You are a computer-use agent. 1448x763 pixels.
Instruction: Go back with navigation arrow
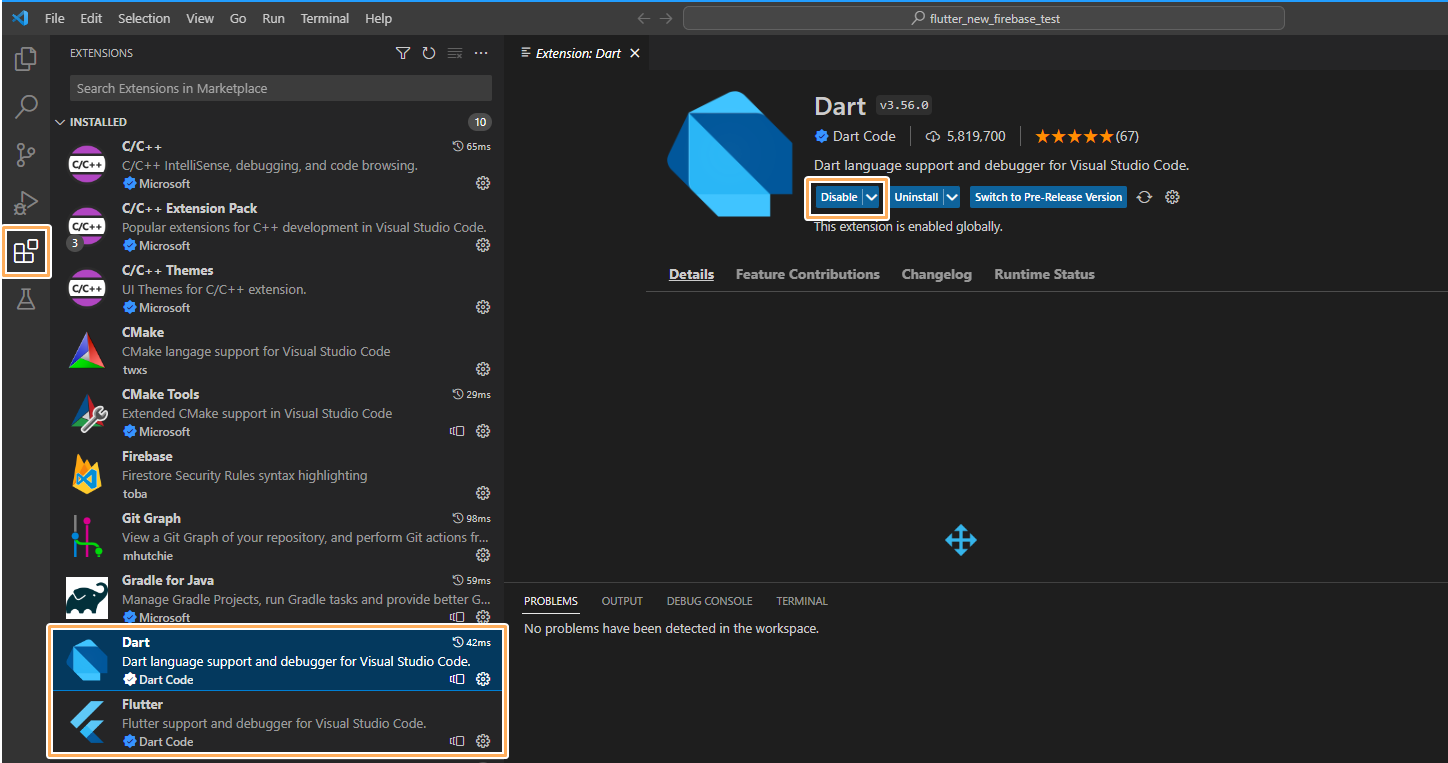[644, 19]
